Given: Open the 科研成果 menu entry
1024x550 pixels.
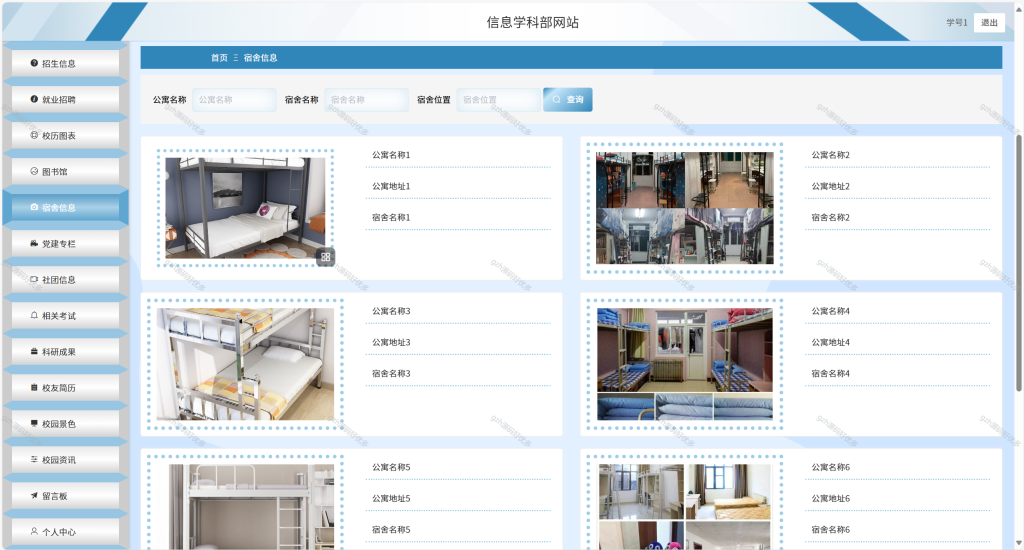Looking at the screenshot, I should [x=65, y=351].
